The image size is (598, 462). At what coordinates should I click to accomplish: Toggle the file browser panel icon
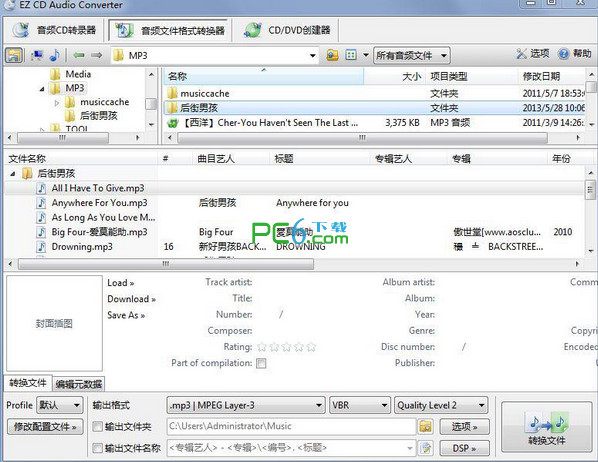point(14,56)
